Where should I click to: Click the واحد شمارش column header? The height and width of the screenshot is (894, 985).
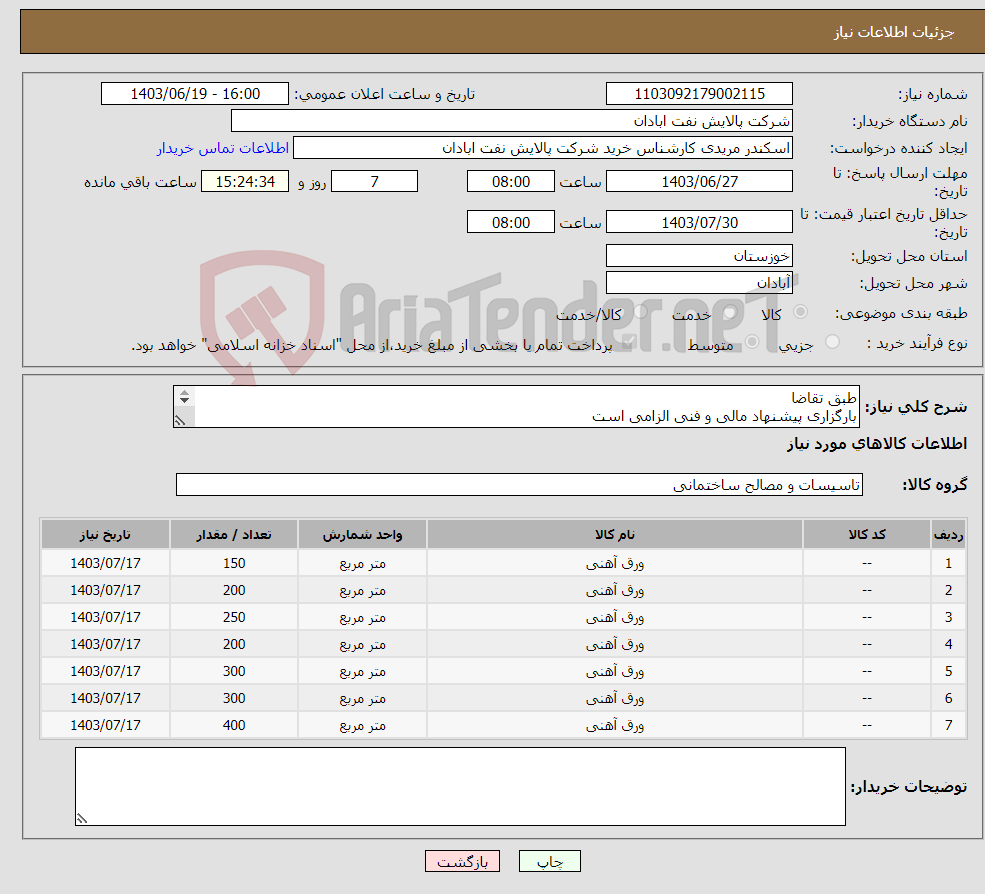[362, 535]
